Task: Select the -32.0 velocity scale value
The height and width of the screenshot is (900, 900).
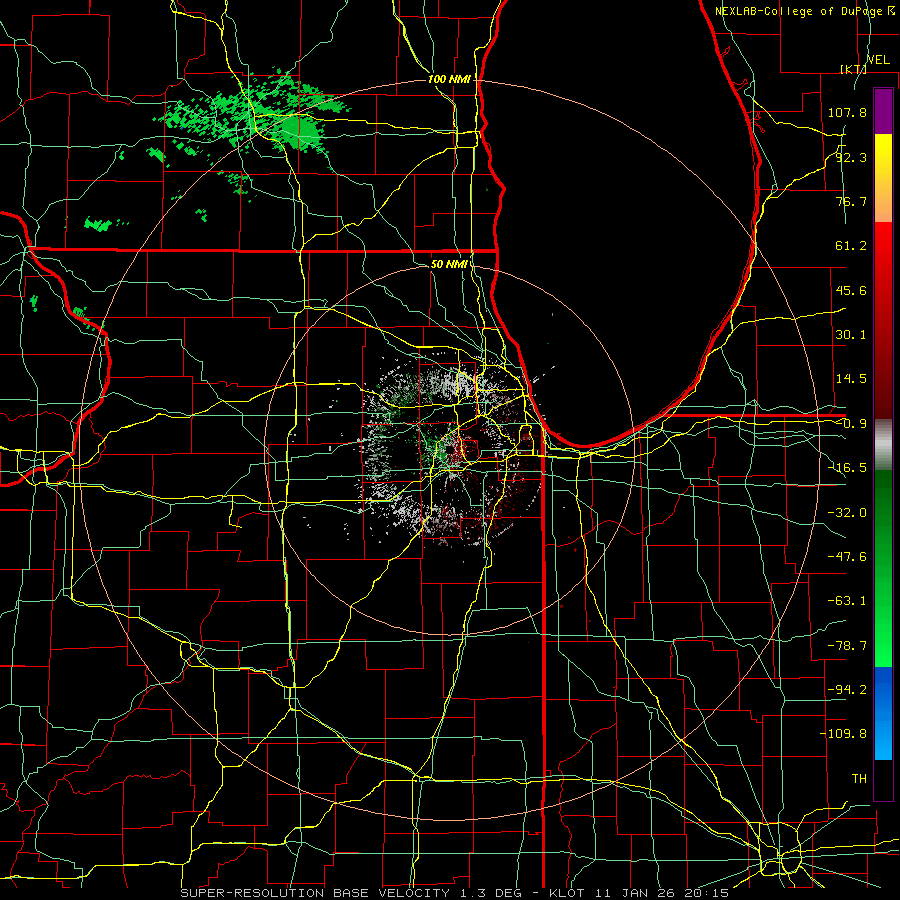Action: 847,513
